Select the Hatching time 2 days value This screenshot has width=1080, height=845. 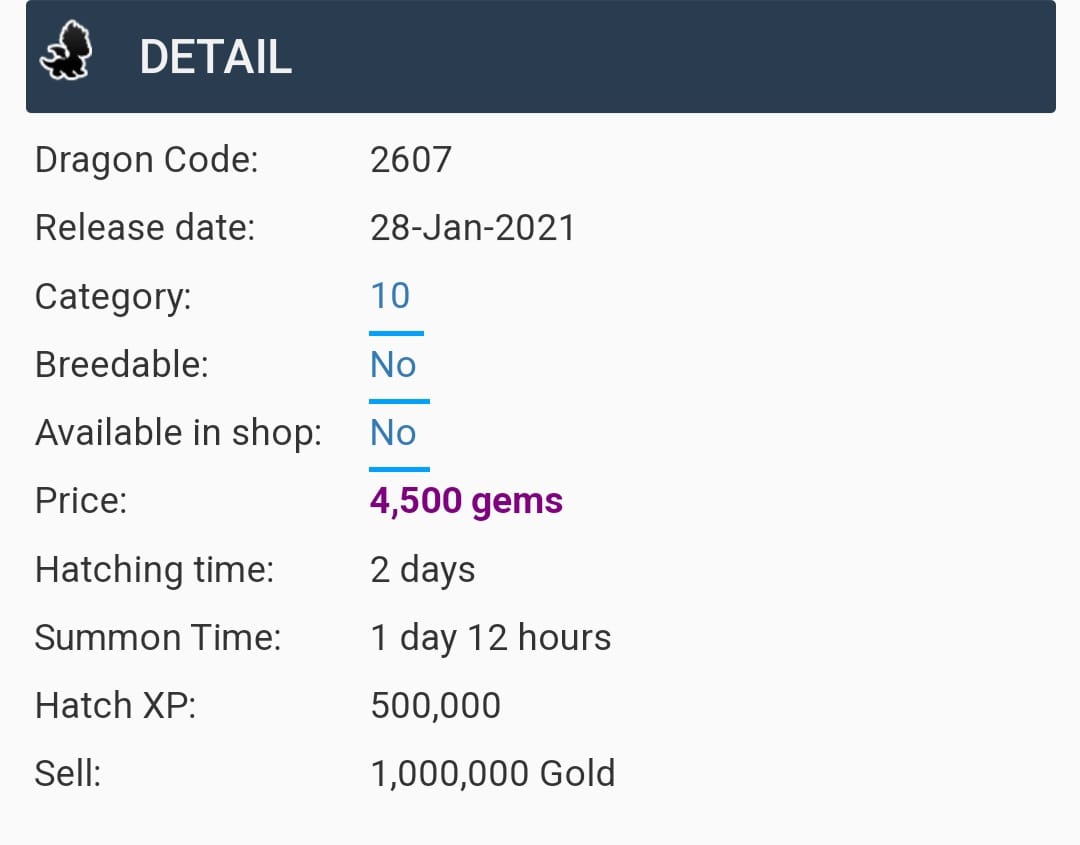(x=423, y=570)
